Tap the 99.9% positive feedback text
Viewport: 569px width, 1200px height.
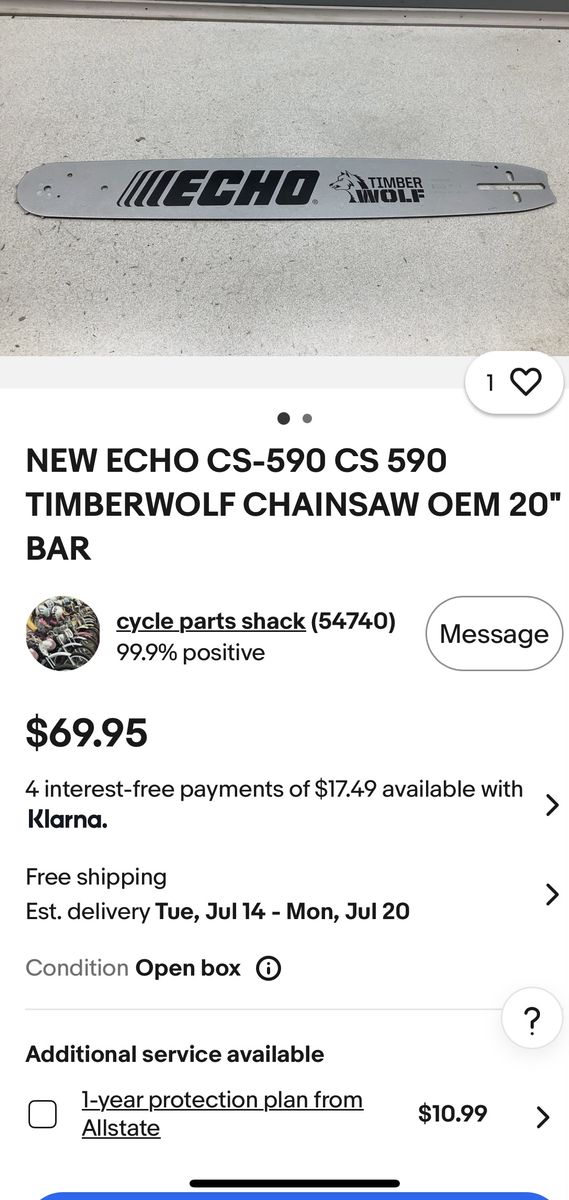190,653
